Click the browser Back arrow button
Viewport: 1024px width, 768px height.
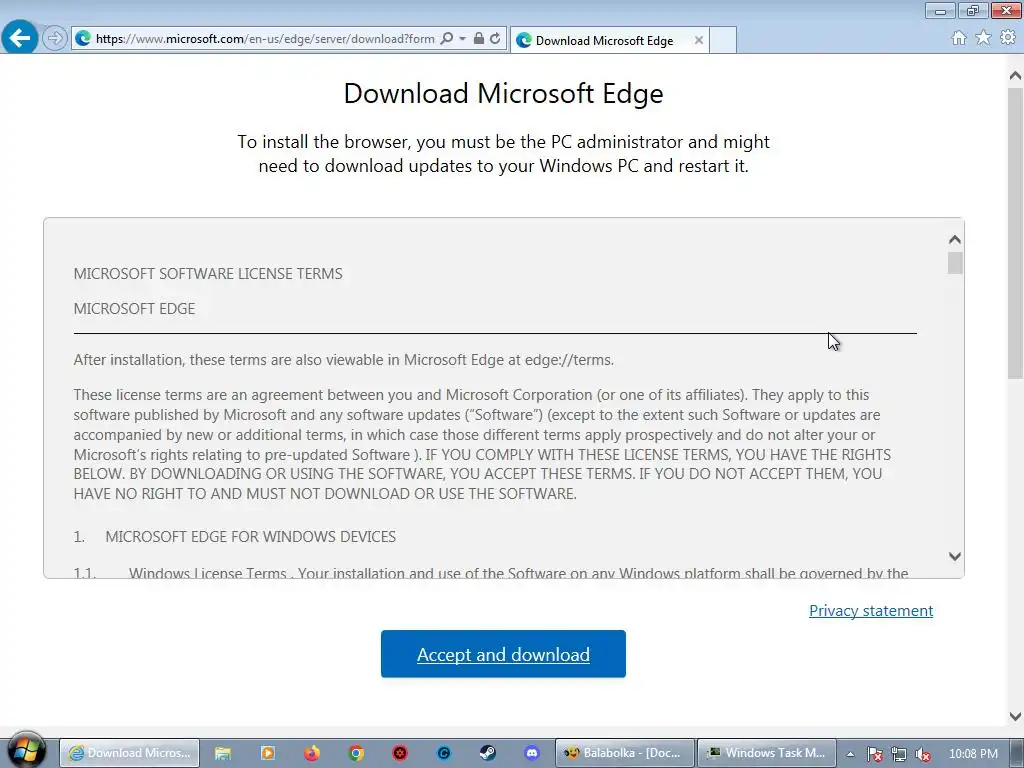(20, 37)
